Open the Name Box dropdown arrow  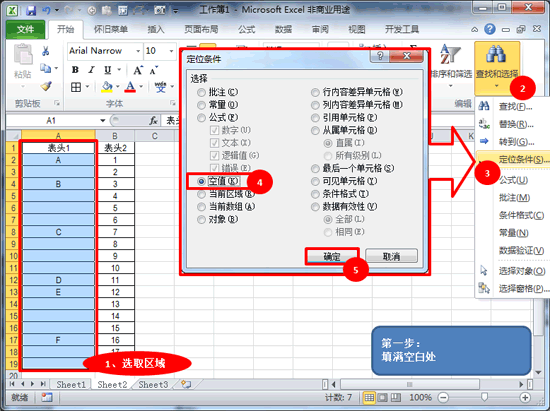point(102,121)
